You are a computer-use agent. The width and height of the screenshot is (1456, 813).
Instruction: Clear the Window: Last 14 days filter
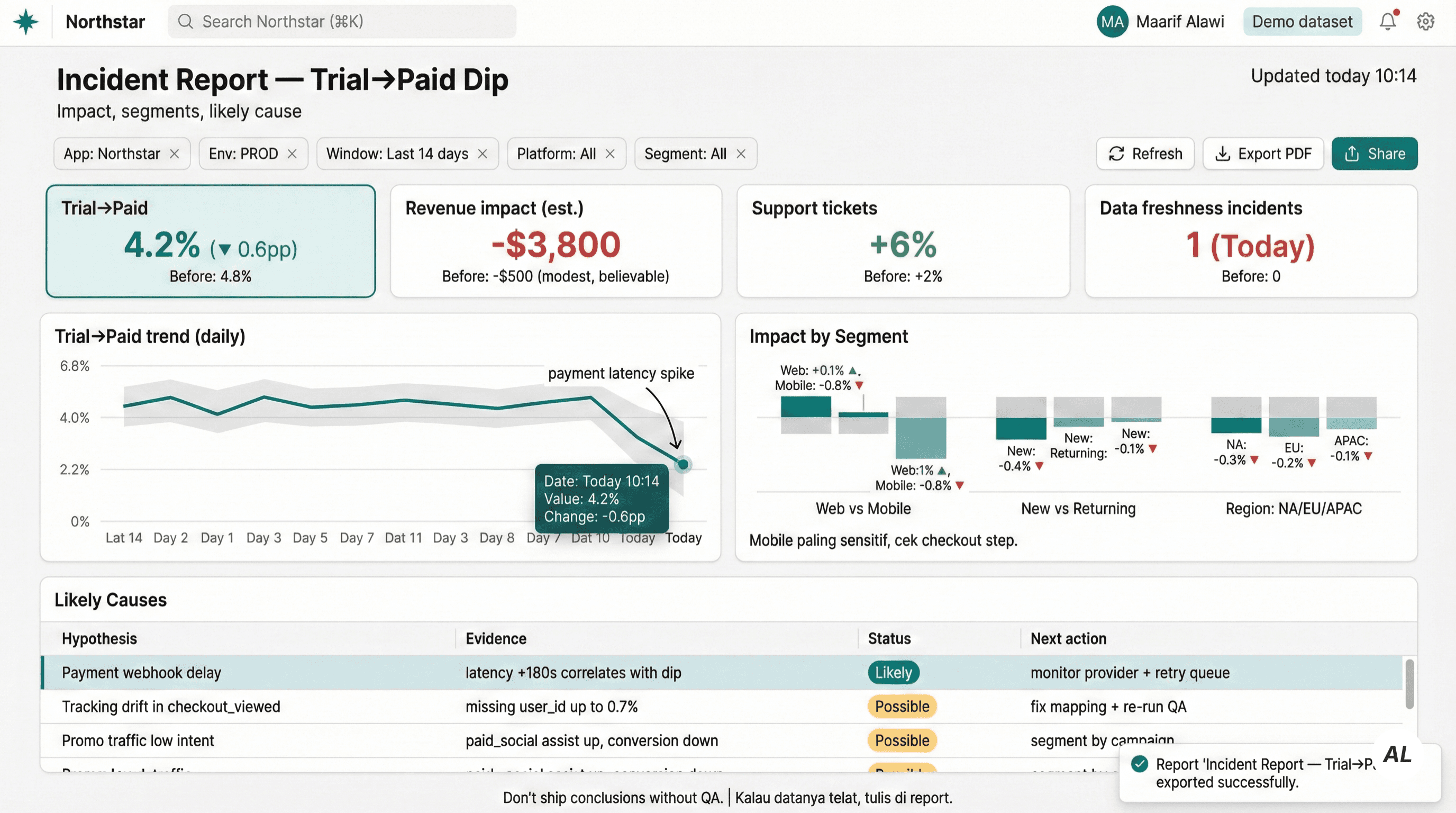tap(483, 154)
